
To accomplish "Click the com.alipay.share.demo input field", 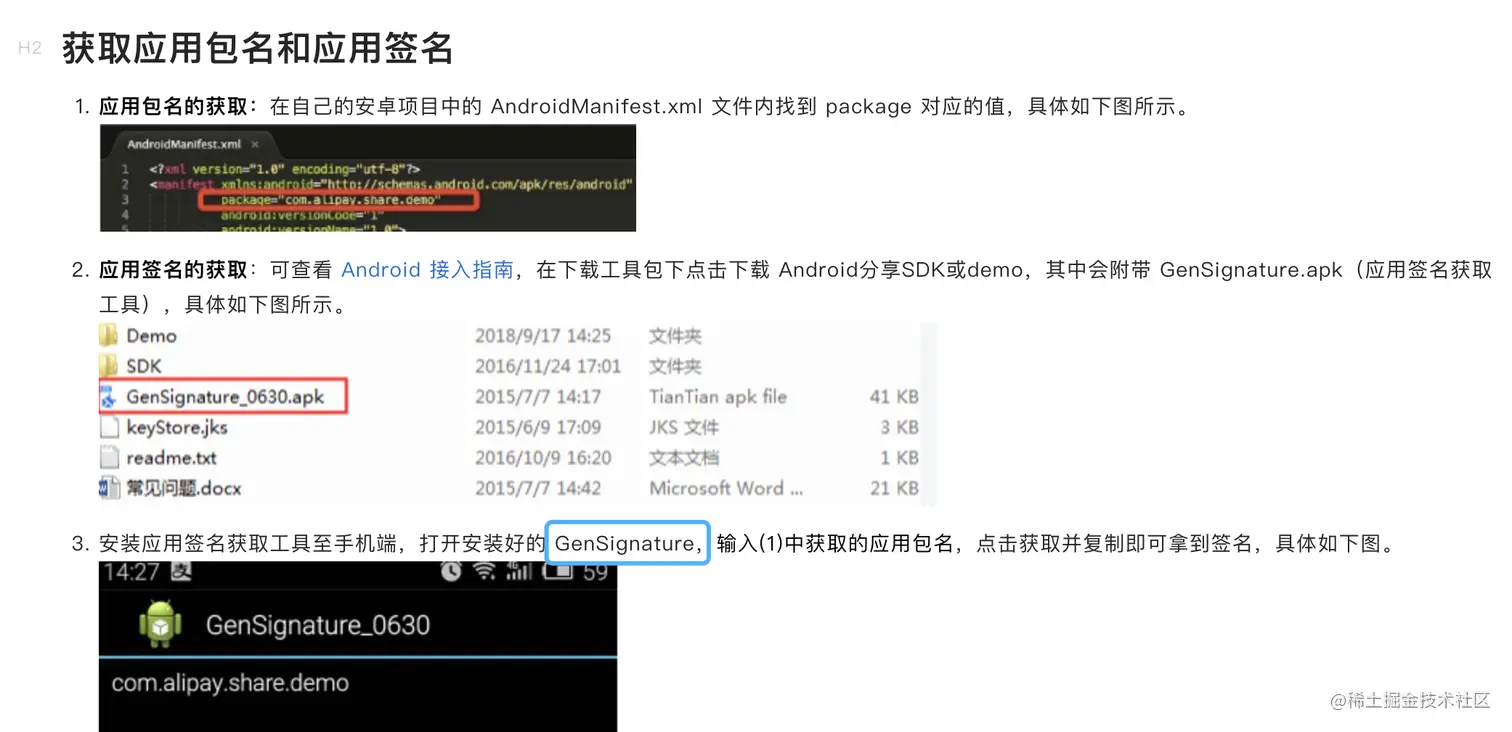I will (x=358, y=684).
